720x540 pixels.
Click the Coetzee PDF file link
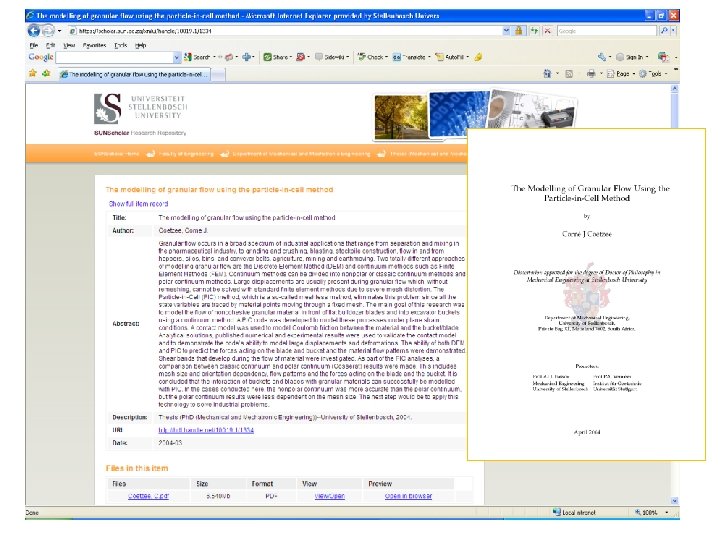pyautogui.click(x=148, y=496)
